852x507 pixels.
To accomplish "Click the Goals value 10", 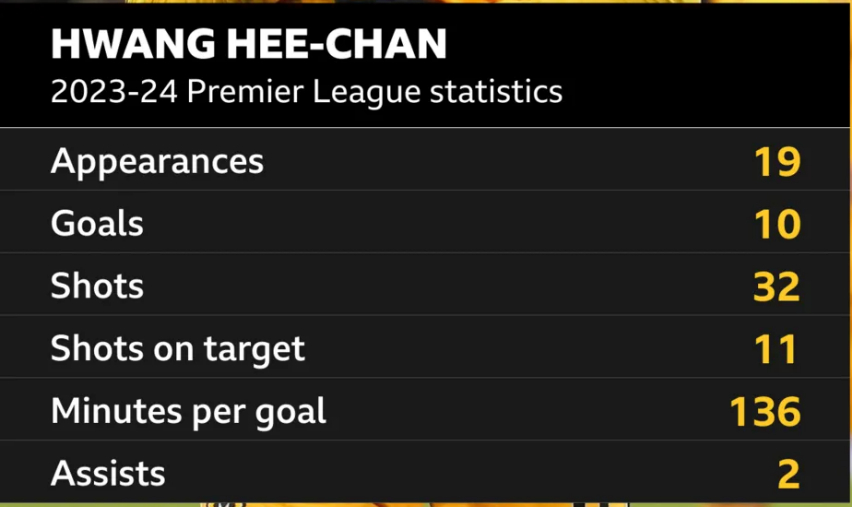I will coord(778,224).
